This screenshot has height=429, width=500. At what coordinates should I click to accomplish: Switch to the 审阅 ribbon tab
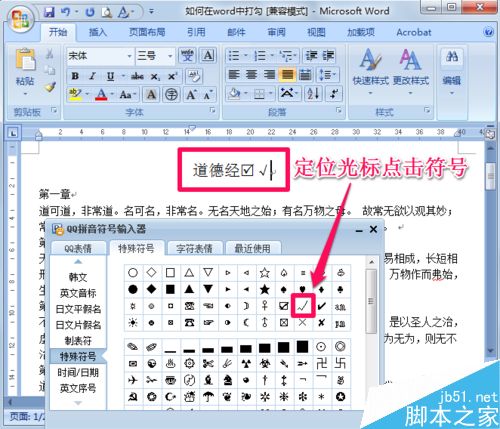[x=276, y=32]
